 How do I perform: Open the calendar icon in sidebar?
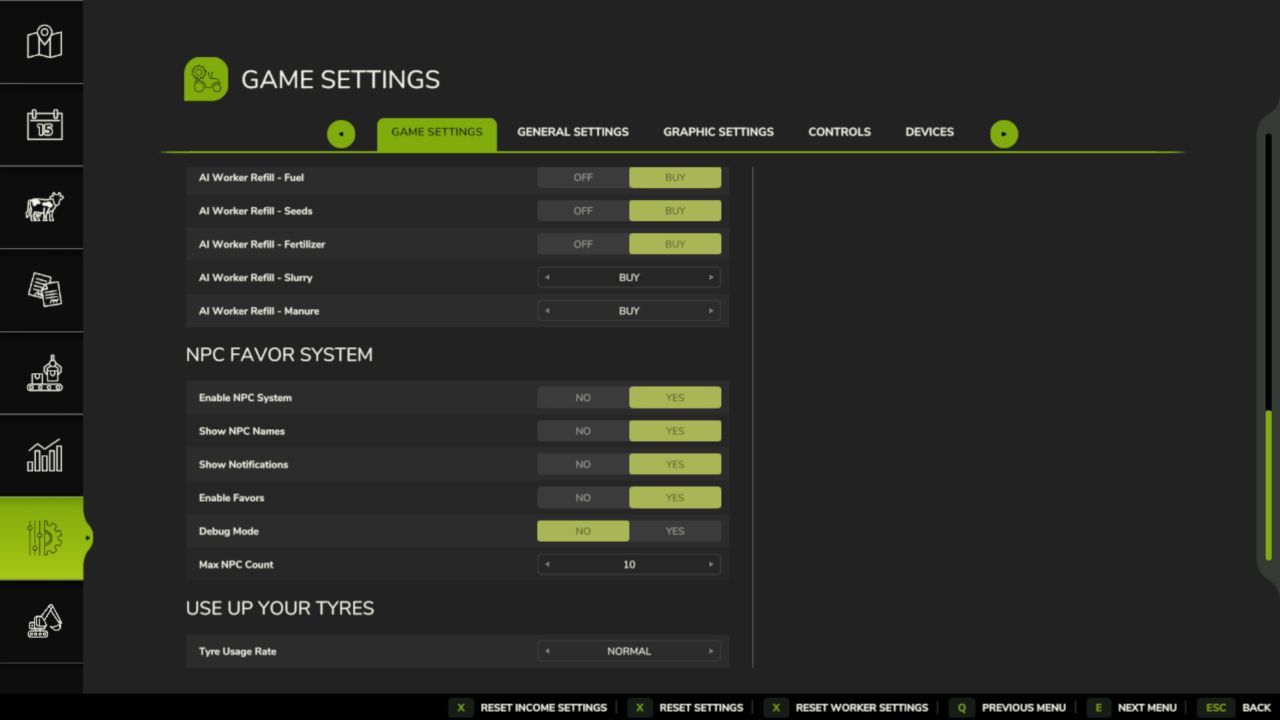(x=43, y=125)
